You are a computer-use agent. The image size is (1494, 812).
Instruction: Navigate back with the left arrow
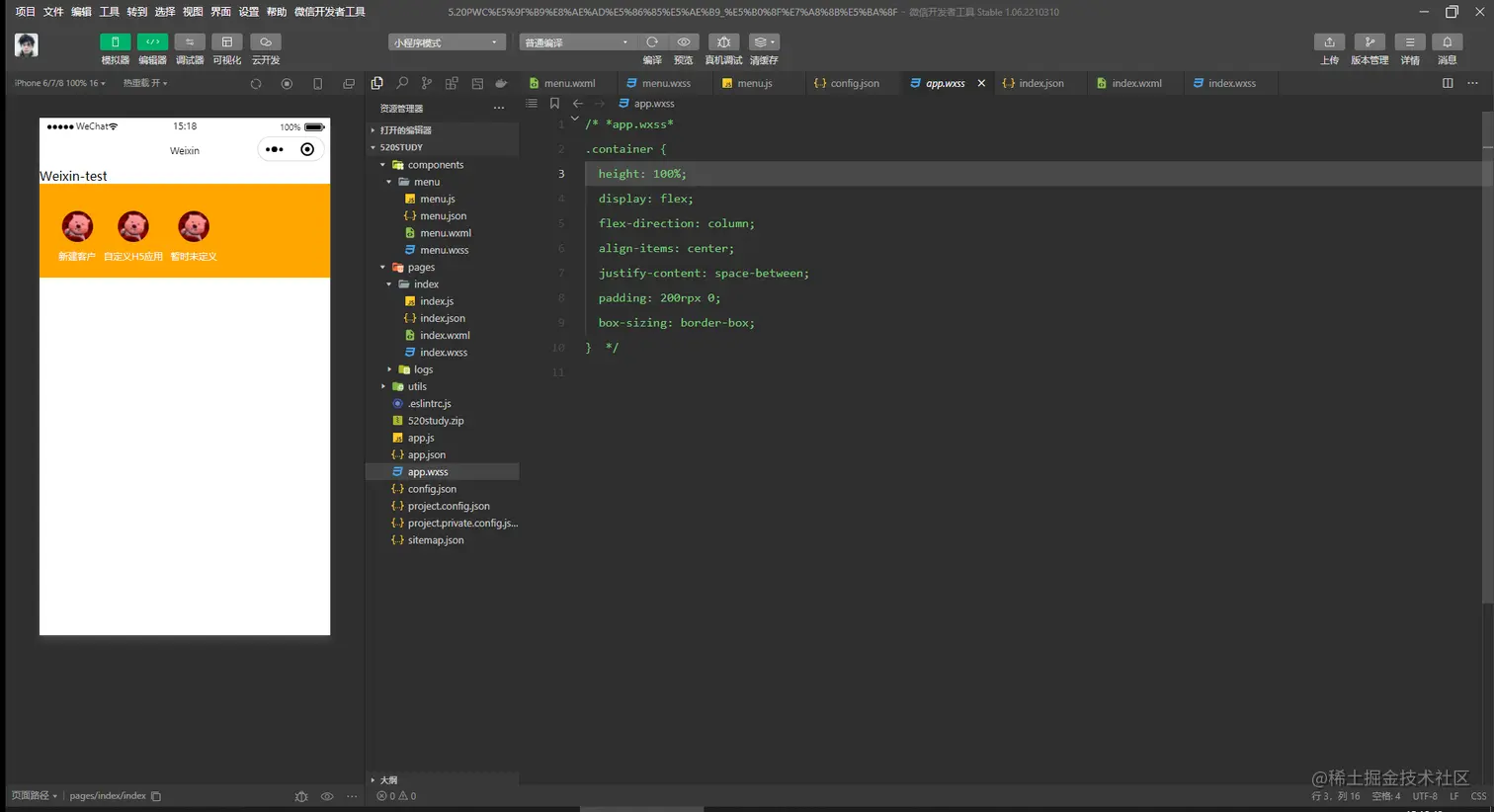(578, 103)
